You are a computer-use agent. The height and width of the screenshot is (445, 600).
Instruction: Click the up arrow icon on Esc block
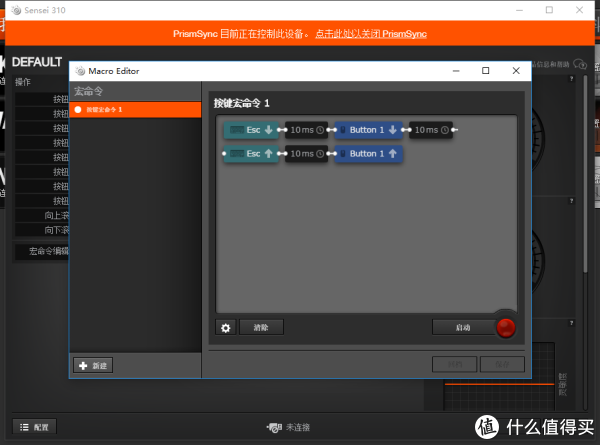(269, 153)
